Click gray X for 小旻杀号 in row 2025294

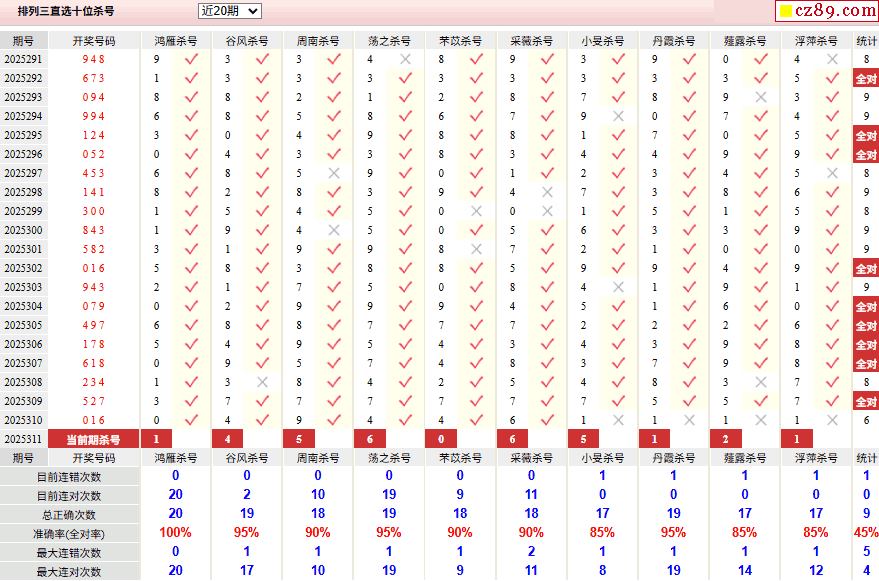(x=618, y=116)
